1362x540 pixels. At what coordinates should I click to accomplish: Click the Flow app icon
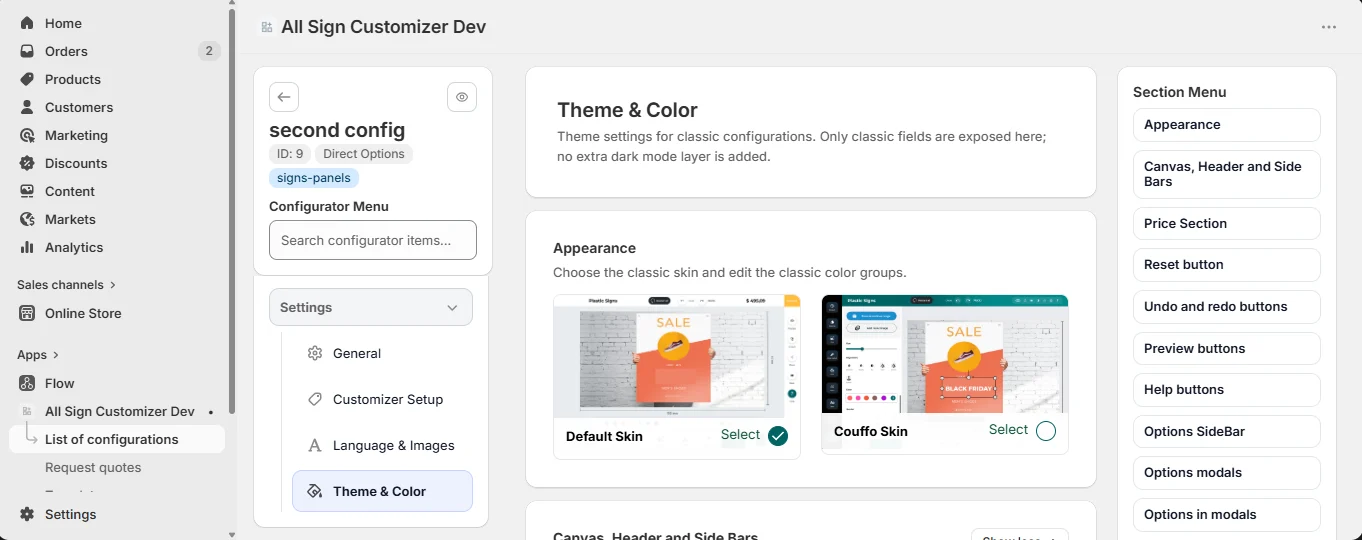pyautogui.click(x=27, y=383)
